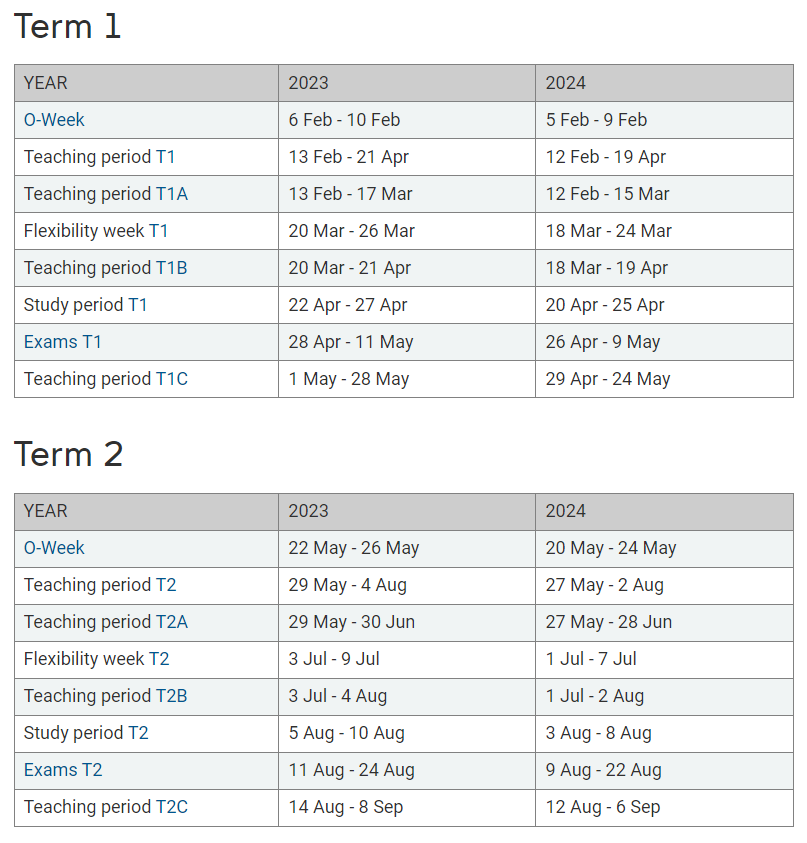The image size is (807, 843).
Task: Open the T1B teaching period link
Action: tap(172, 268)
